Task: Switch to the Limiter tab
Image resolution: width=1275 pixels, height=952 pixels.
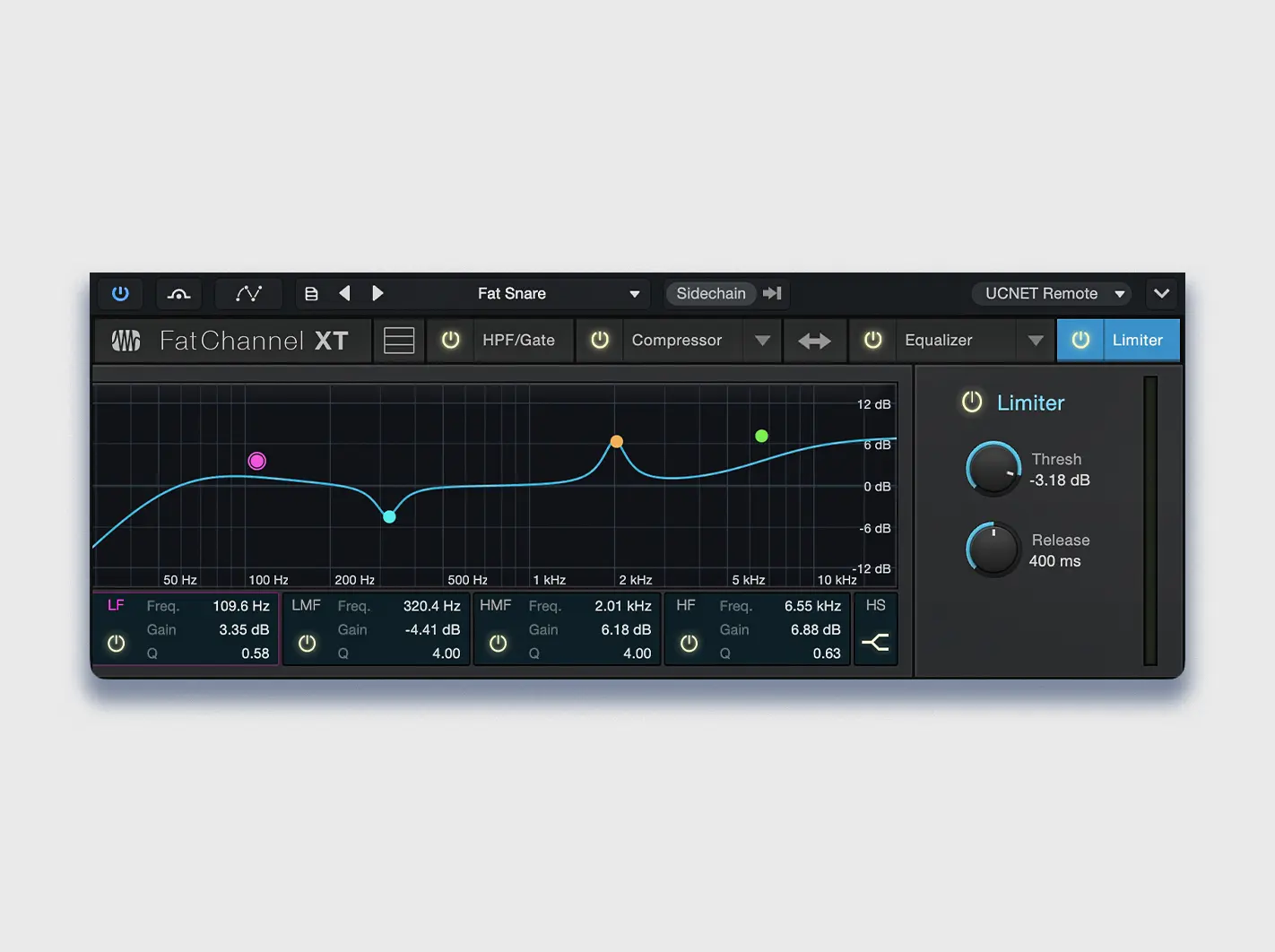Action: pos(1138,340)
